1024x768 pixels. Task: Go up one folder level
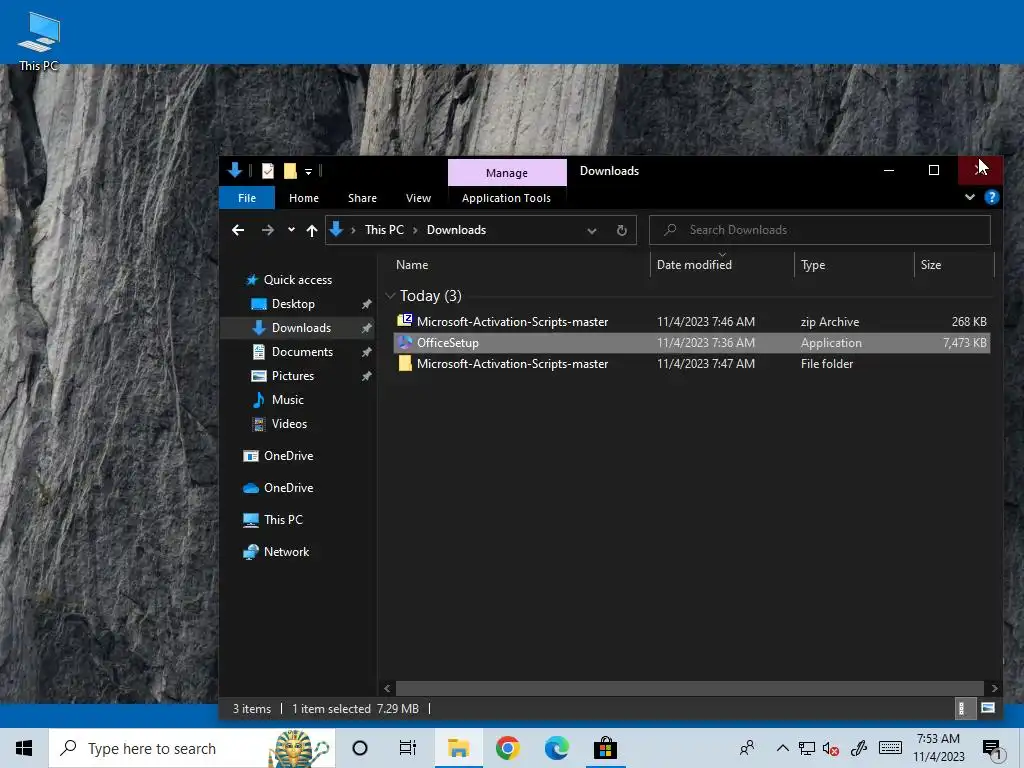pyautogui.click(x=312, y=230)
